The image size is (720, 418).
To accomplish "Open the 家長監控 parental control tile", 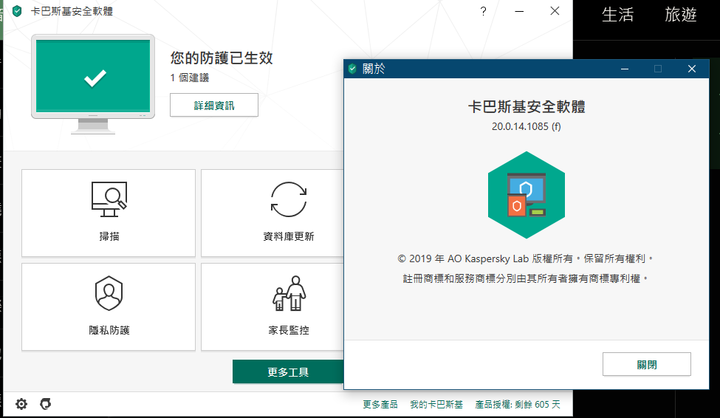I will (272, 307).
